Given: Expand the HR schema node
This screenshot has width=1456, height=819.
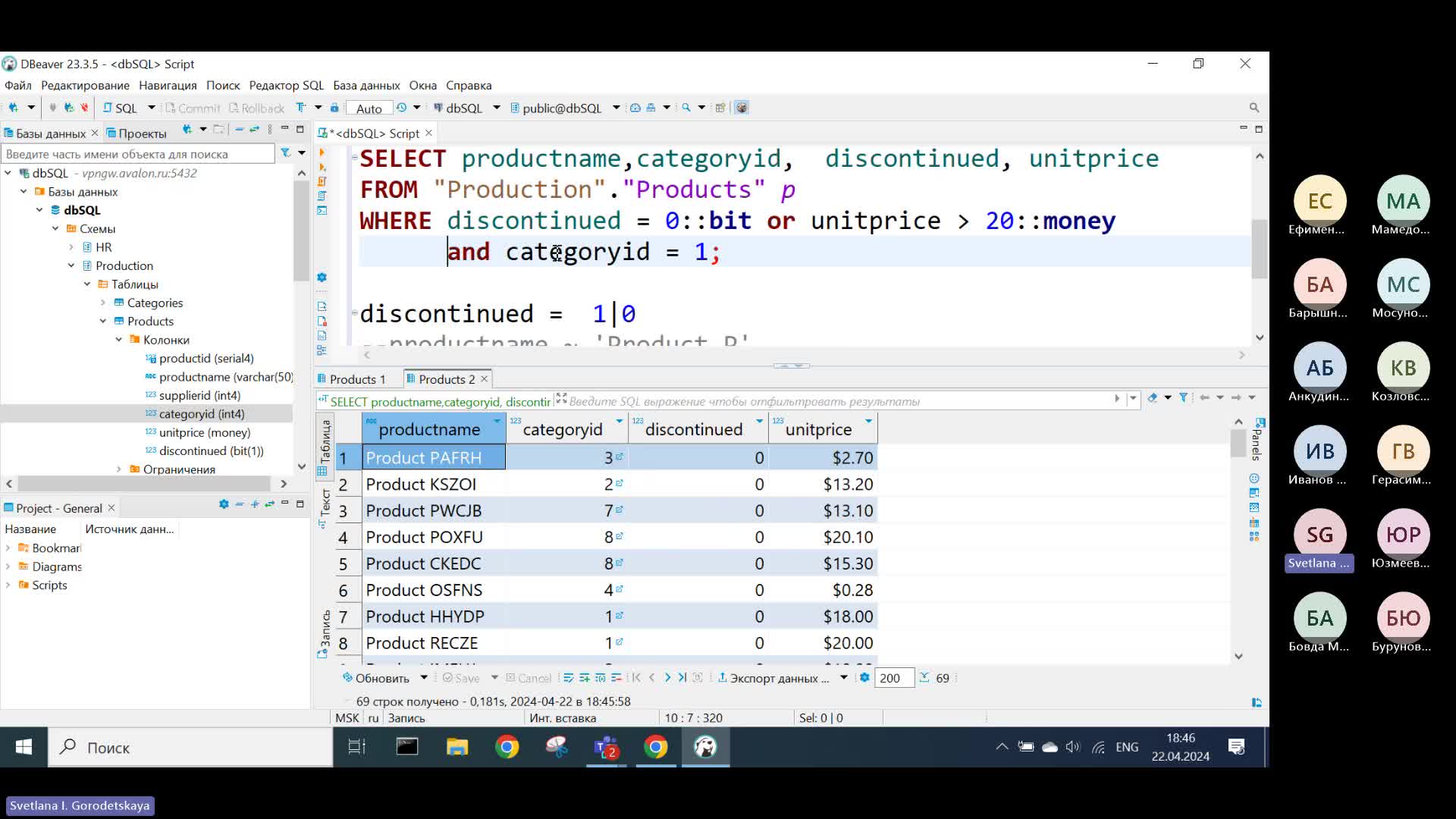Looking at the screenshot, I should pos(71,247).
